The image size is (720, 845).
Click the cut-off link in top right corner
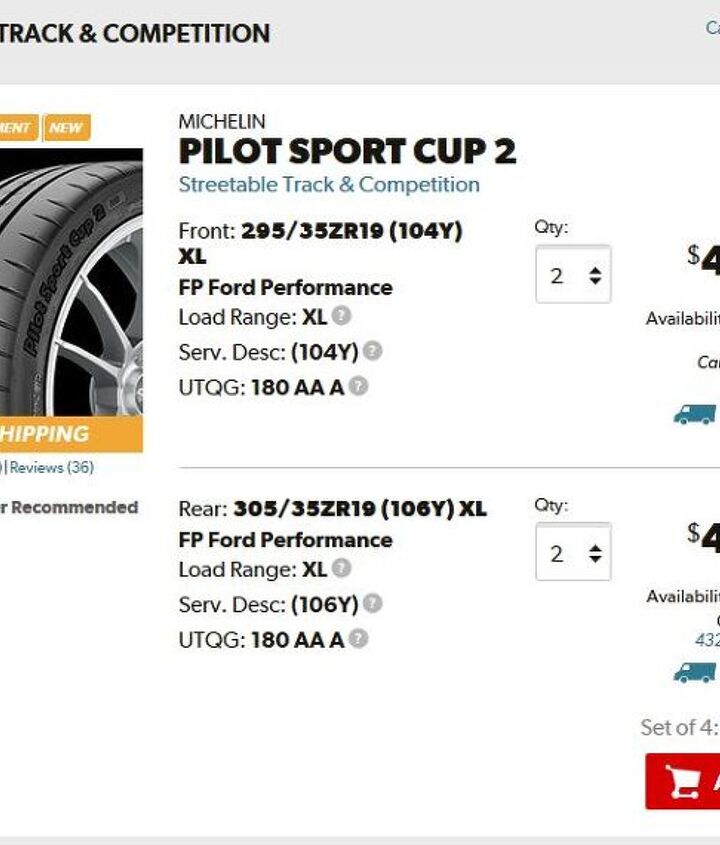[x=712, y=28]
